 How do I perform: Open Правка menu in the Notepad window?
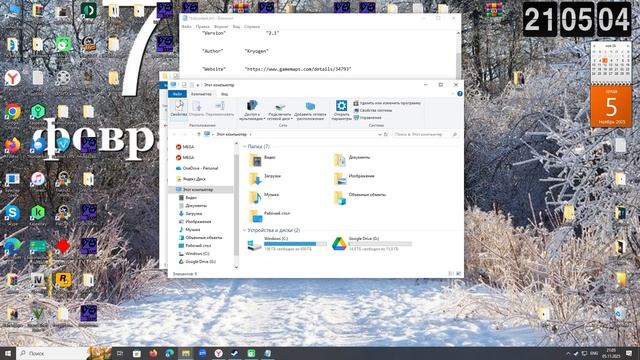(202, 27)
